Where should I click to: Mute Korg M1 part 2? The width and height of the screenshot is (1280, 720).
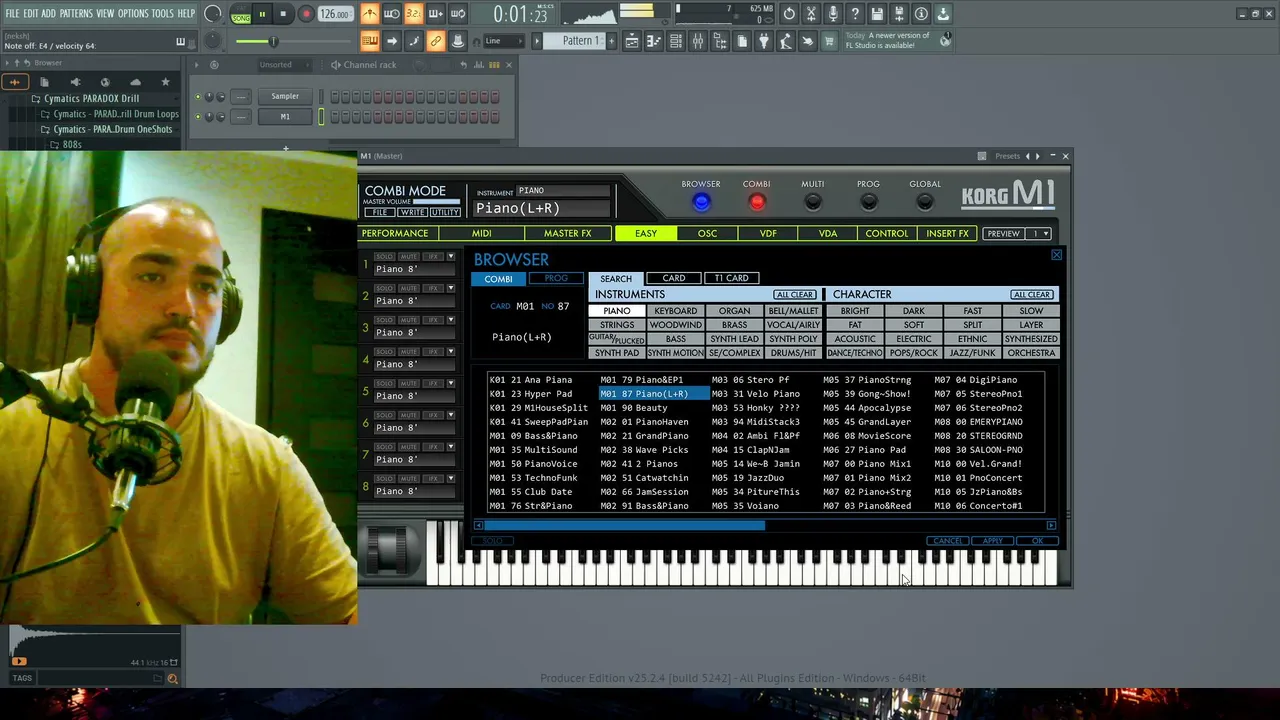[x=408, y=288]
